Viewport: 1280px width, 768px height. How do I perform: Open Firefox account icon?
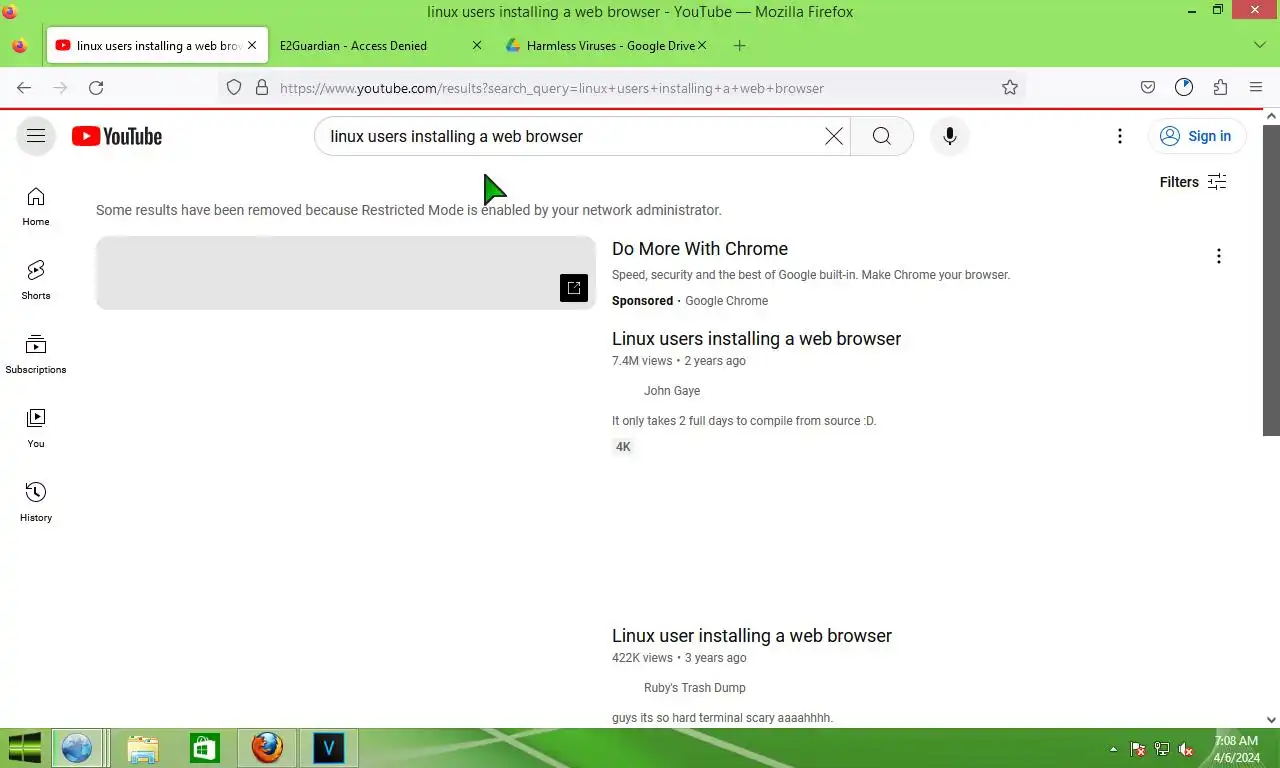coord(1184,88)
